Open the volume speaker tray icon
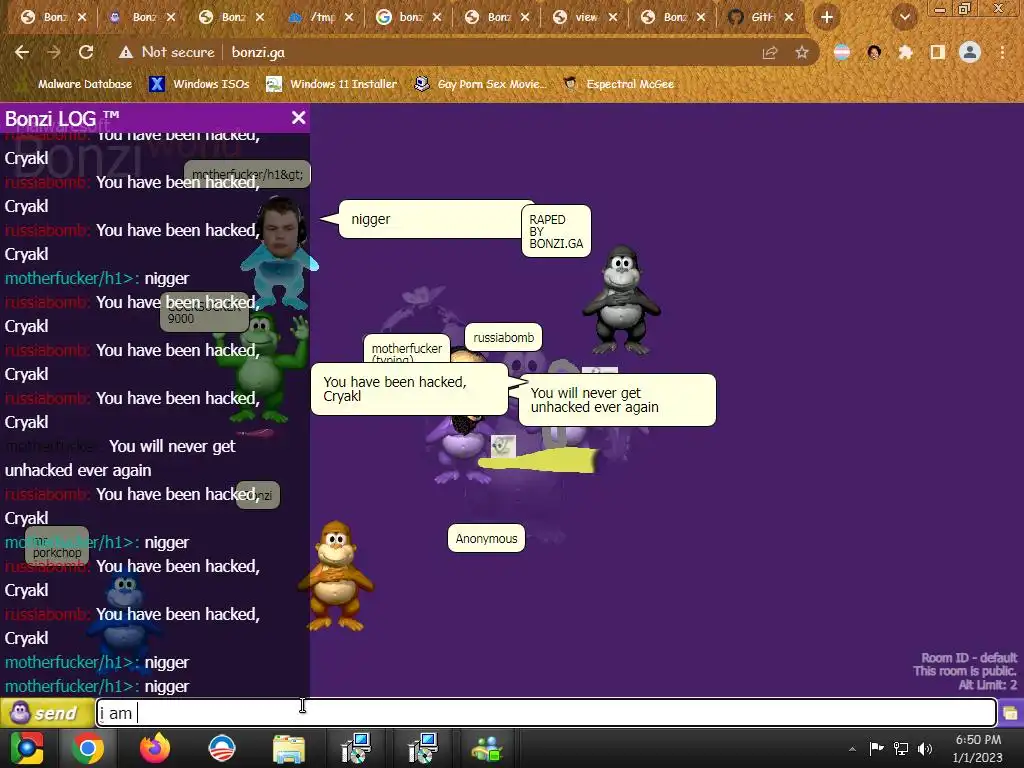1024x768 pixels. (x=925, y=748)
